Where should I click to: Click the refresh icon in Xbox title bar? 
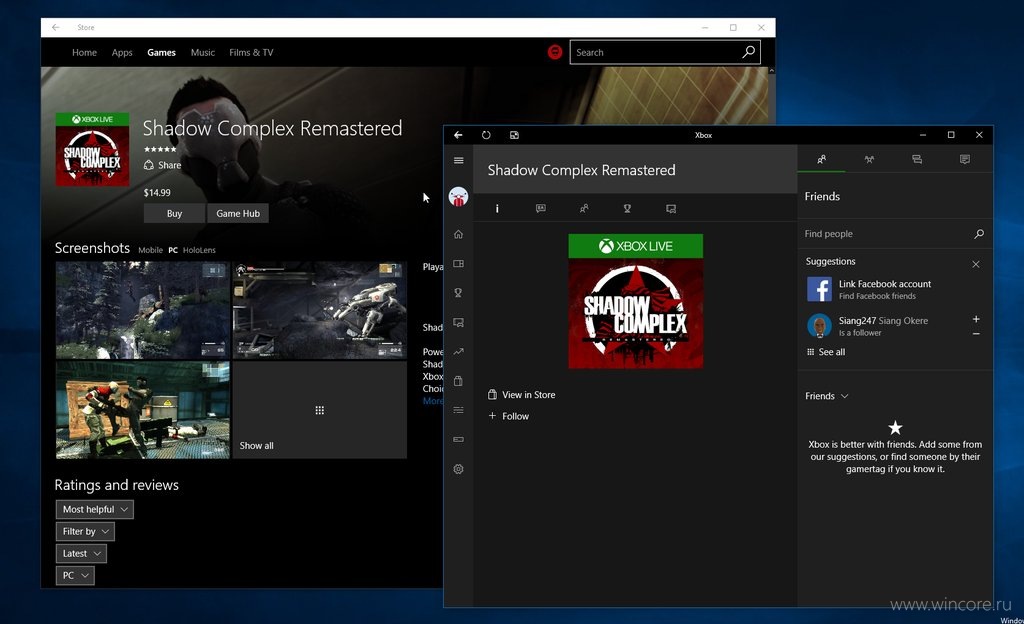(x=486, y=135)
